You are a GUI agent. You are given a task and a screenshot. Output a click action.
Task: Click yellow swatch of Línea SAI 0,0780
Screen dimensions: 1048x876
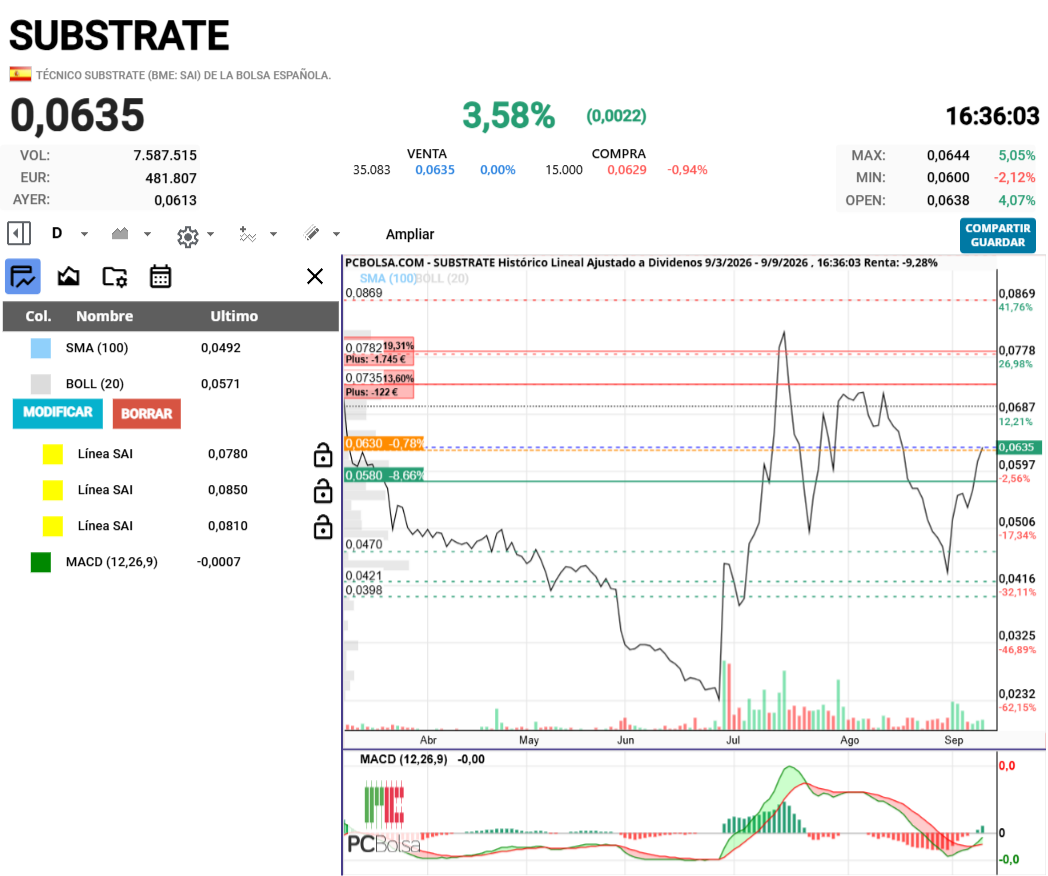[53, 454]
